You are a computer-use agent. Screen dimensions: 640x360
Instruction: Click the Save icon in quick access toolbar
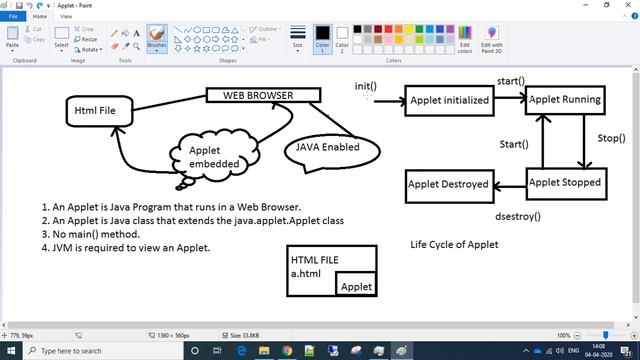(19, 5)
